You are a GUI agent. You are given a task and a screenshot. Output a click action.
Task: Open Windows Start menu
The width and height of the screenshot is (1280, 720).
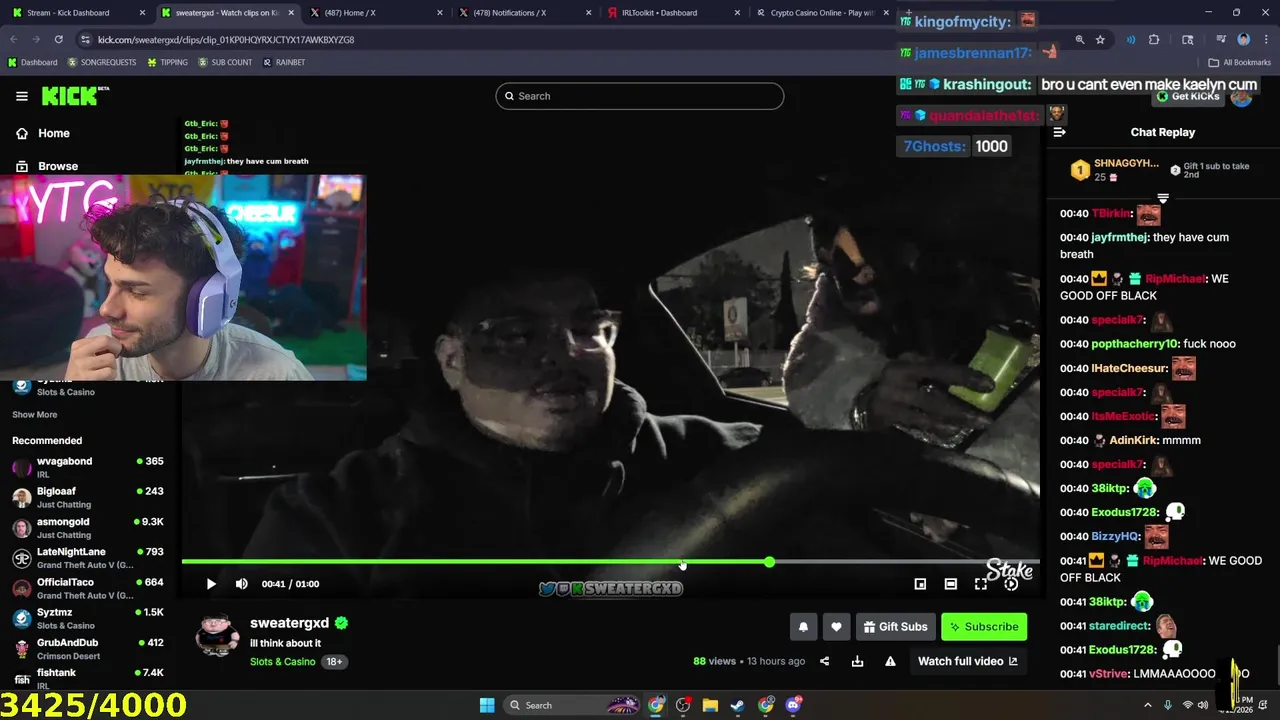(487, 705)
